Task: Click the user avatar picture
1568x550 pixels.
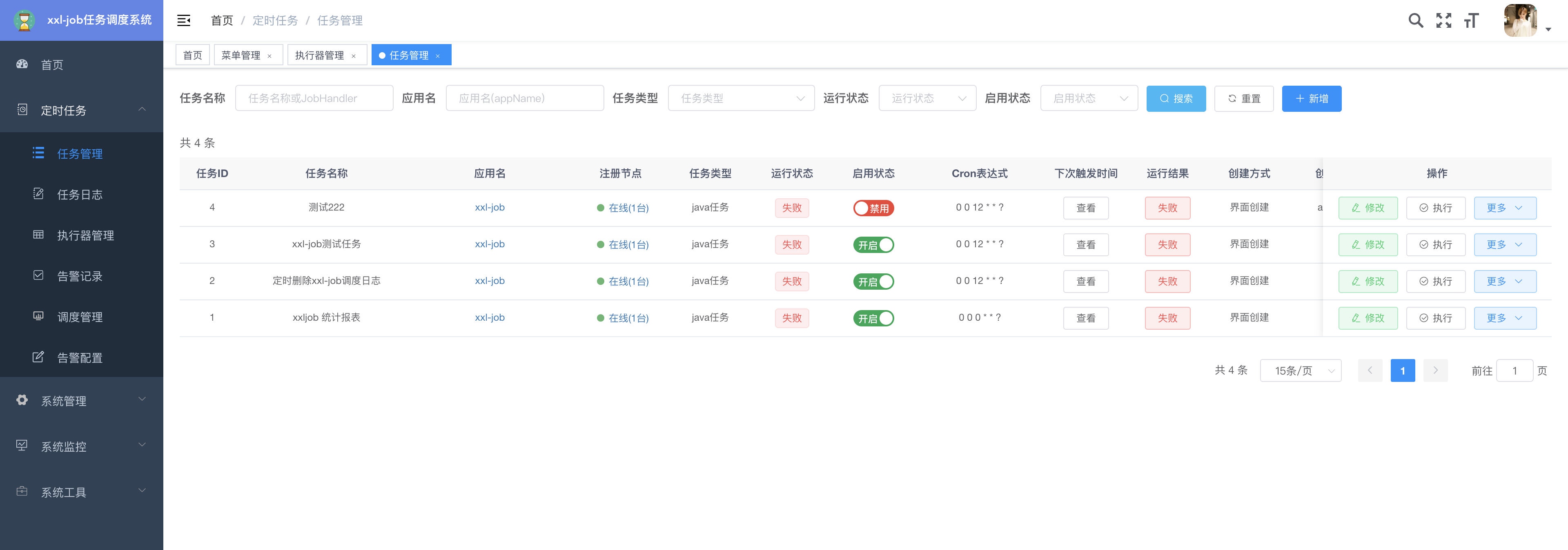Action: click(x=1520, y=21)
